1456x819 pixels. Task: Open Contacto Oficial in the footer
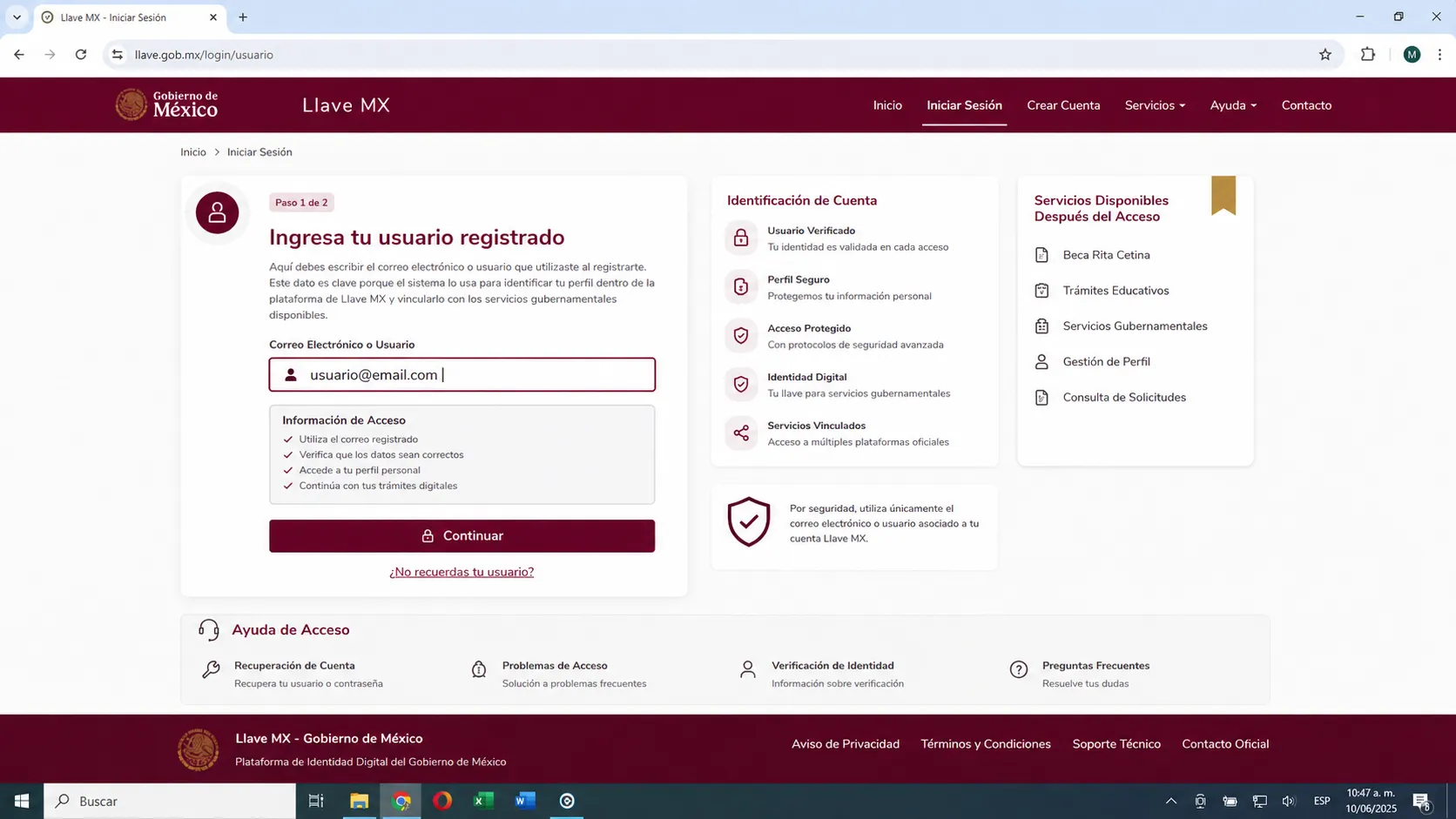click(1225, 744)
